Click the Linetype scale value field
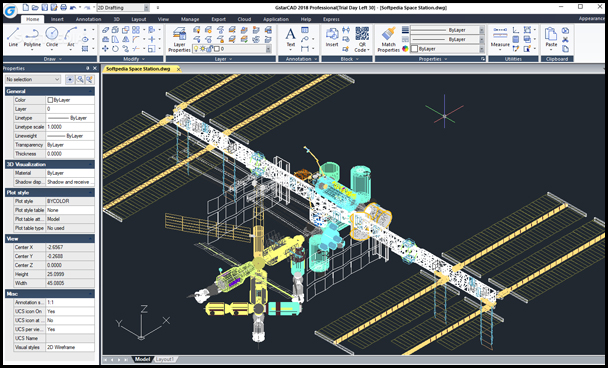 70,127
